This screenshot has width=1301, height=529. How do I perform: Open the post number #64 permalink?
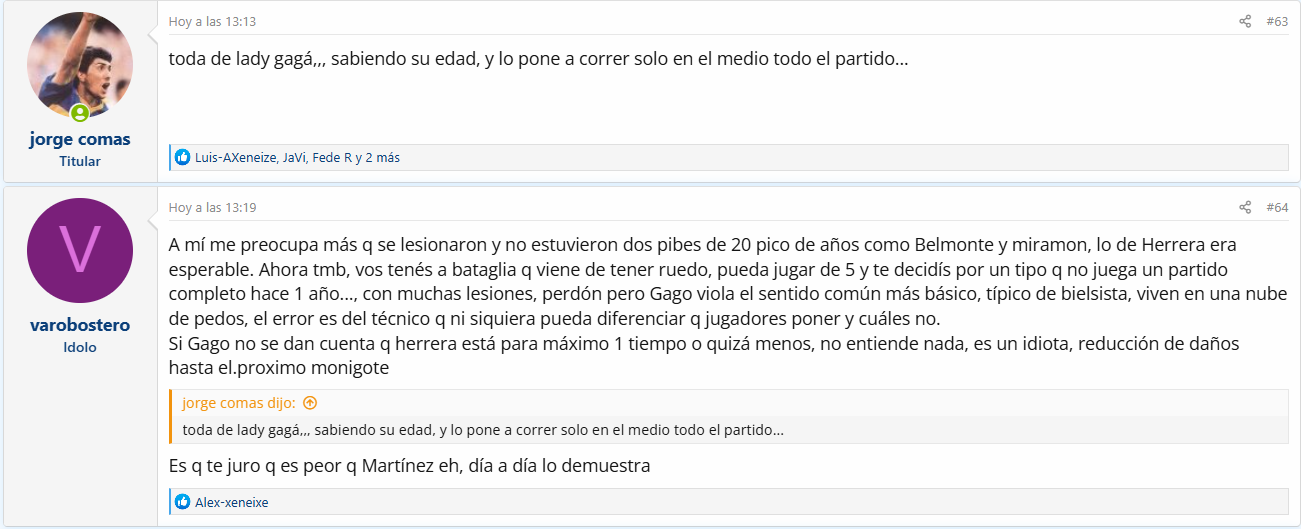point(1277,207)
